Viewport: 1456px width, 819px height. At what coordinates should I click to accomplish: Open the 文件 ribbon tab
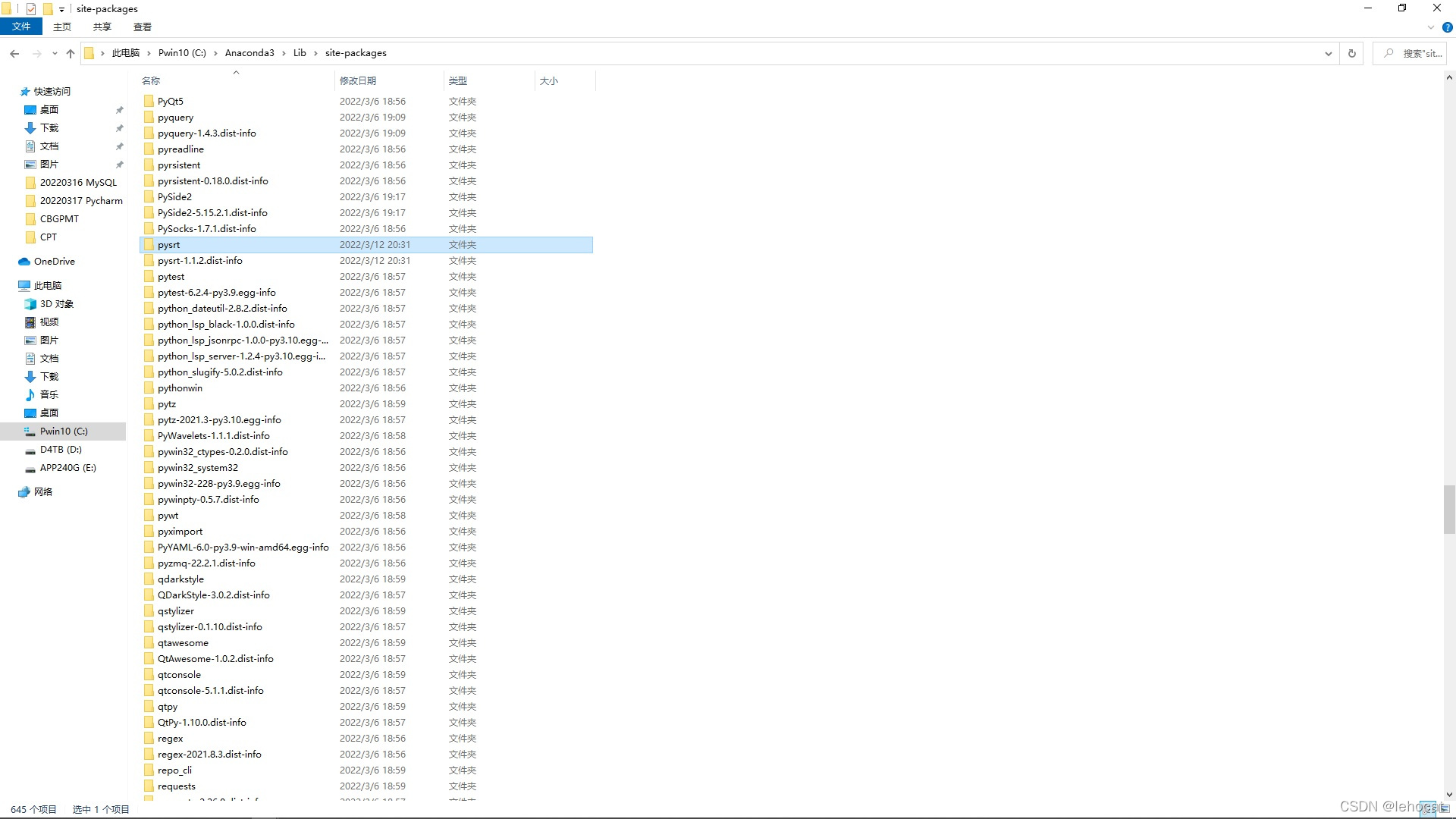coord(21,27)
